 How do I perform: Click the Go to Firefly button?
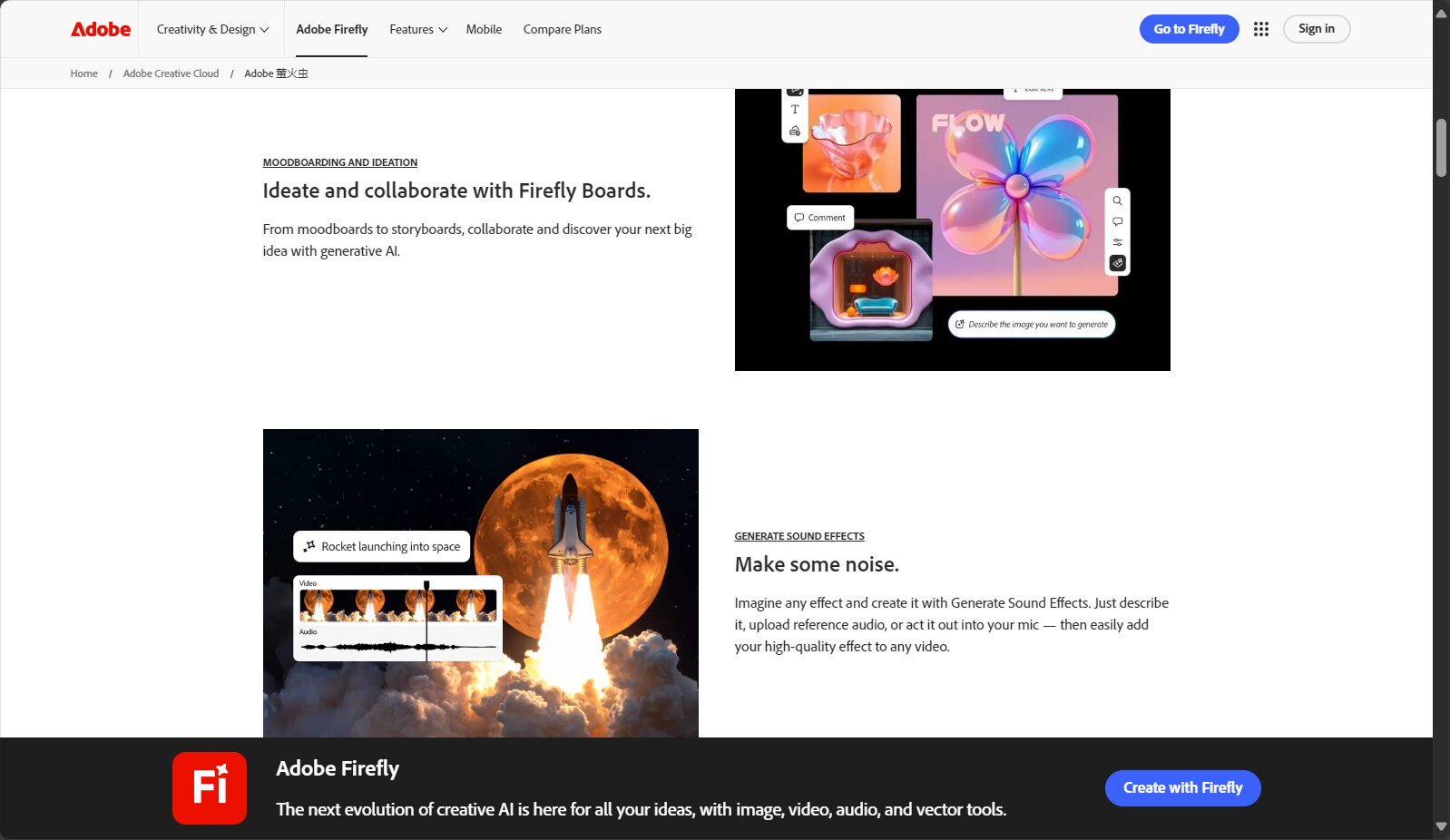[x=1189, y=29]
